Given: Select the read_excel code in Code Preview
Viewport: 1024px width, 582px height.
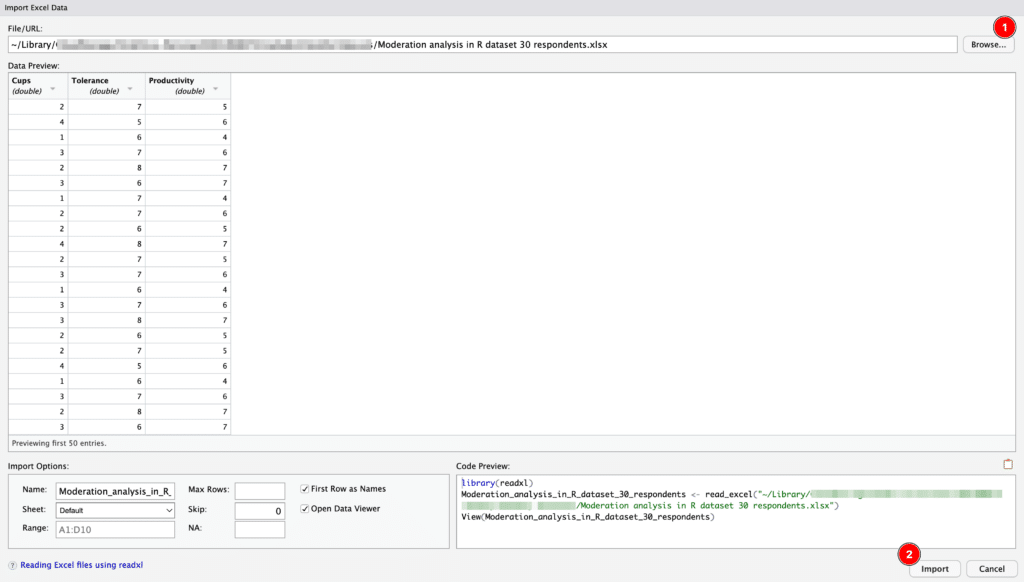Looking at the screenshot, I should [700, 495].
